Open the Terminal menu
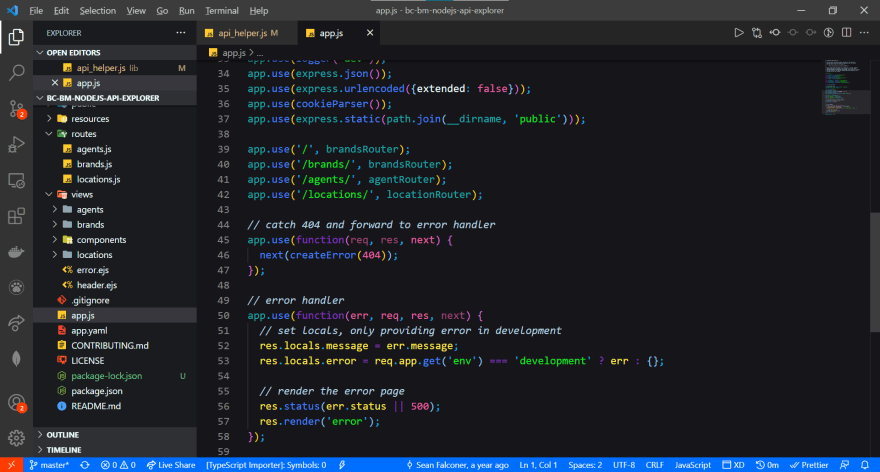880x472 pixels. [222, 10]
